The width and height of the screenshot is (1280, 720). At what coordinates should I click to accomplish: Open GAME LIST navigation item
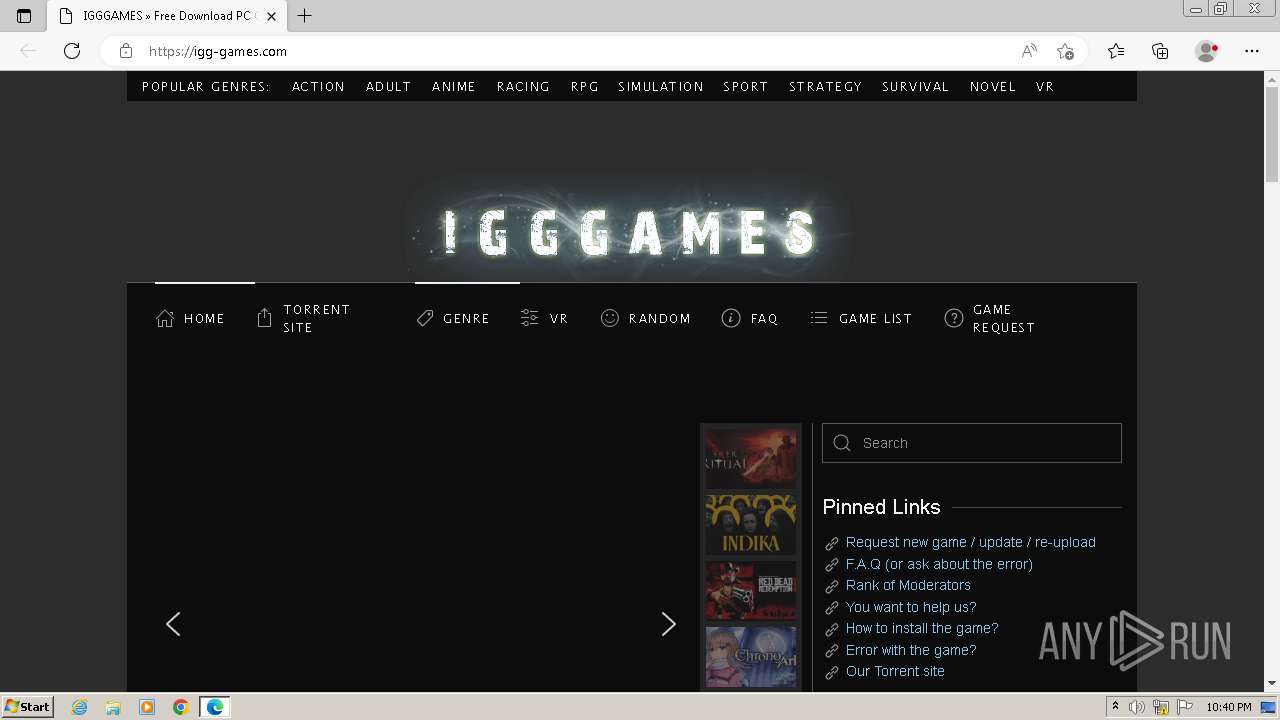point(860,318)
